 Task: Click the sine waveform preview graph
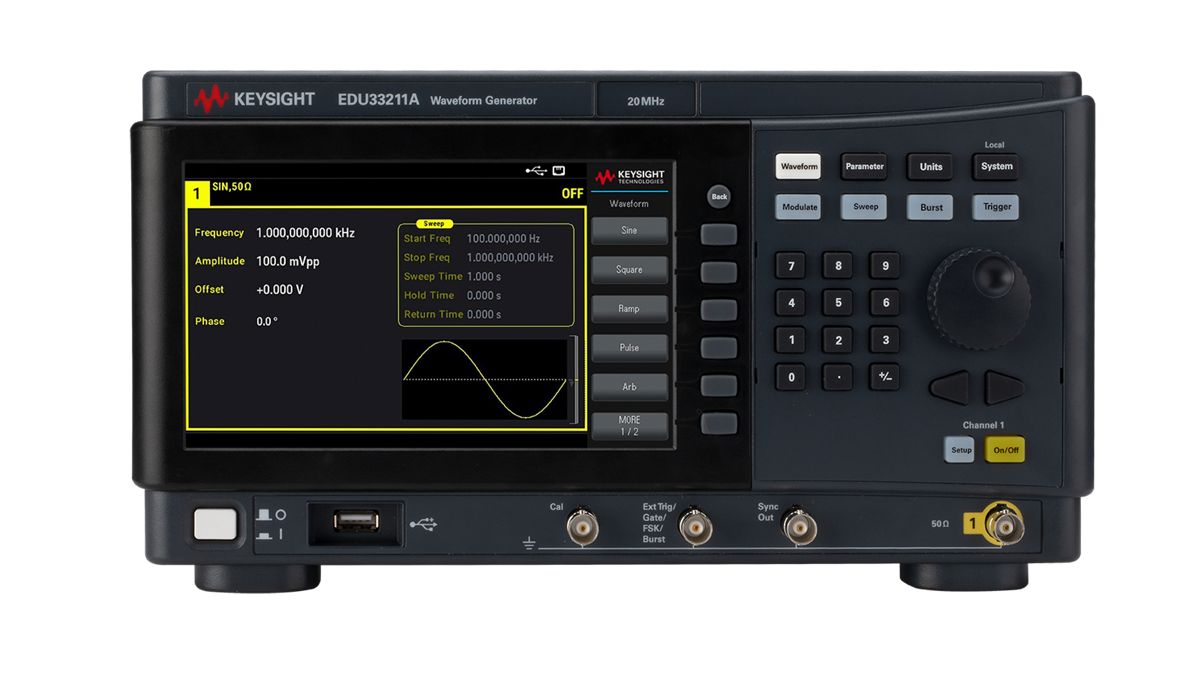point(485,379)
